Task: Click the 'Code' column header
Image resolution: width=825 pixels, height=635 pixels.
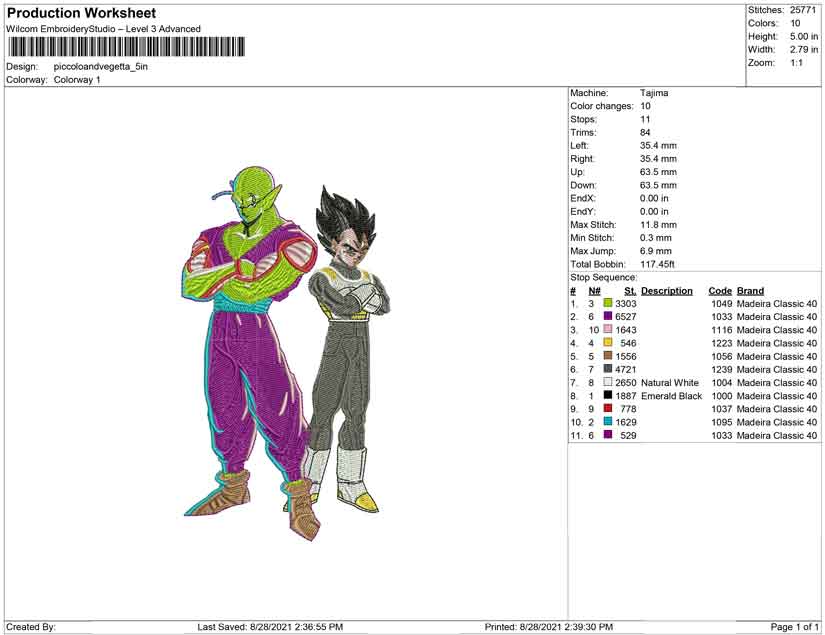Action: (720, 291)
